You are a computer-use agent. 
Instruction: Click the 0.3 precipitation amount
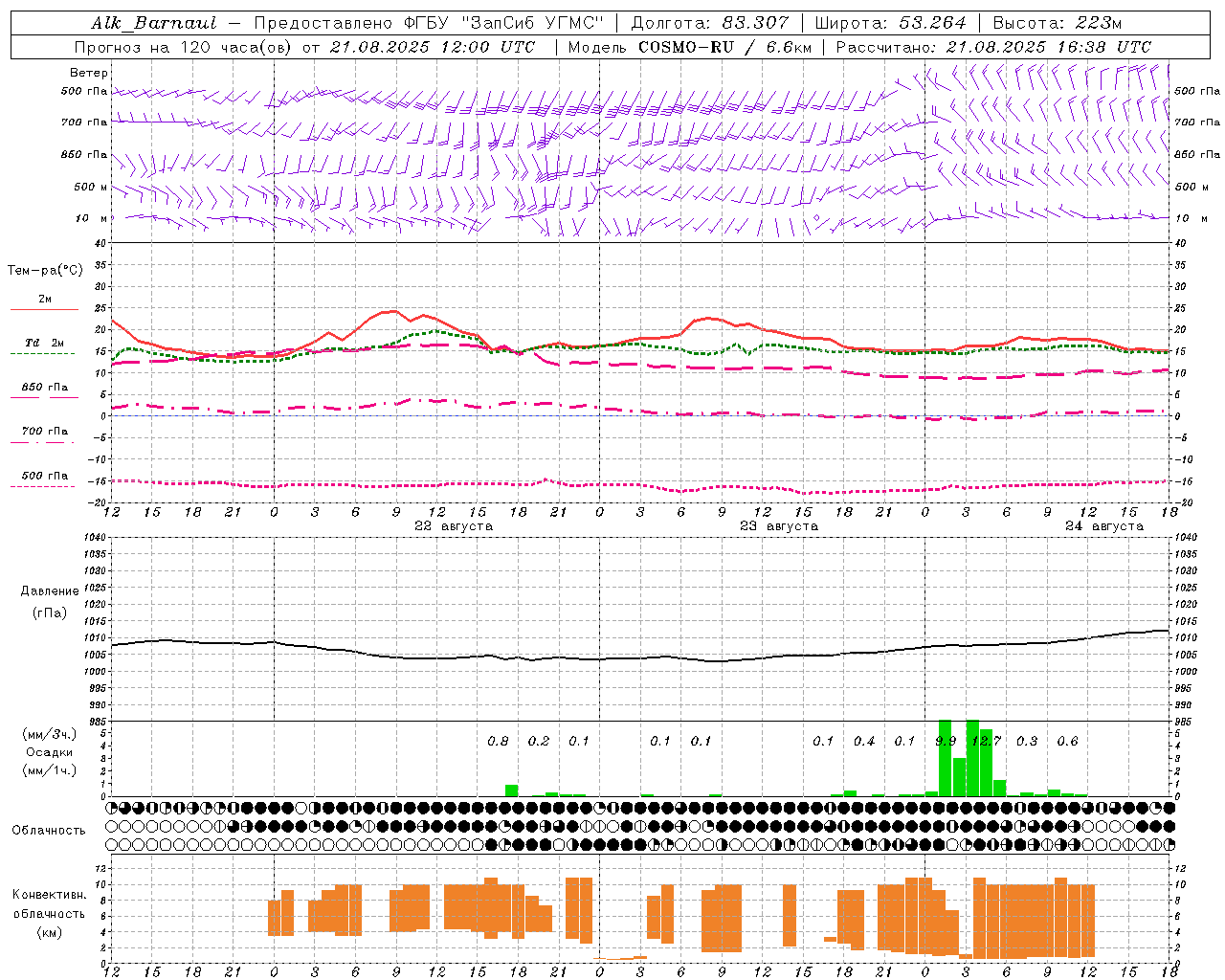pos(1027,742)
